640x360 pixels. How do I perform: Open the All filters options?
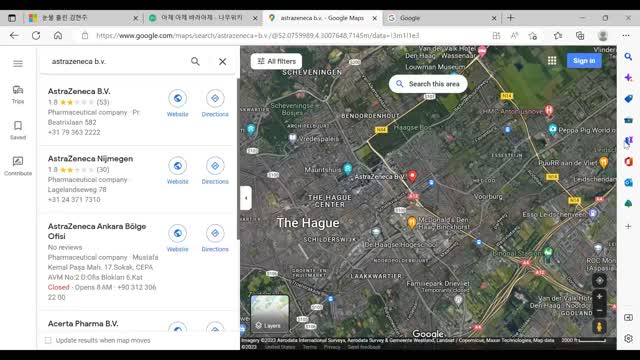pyautogui.click(x=276, y=61)
